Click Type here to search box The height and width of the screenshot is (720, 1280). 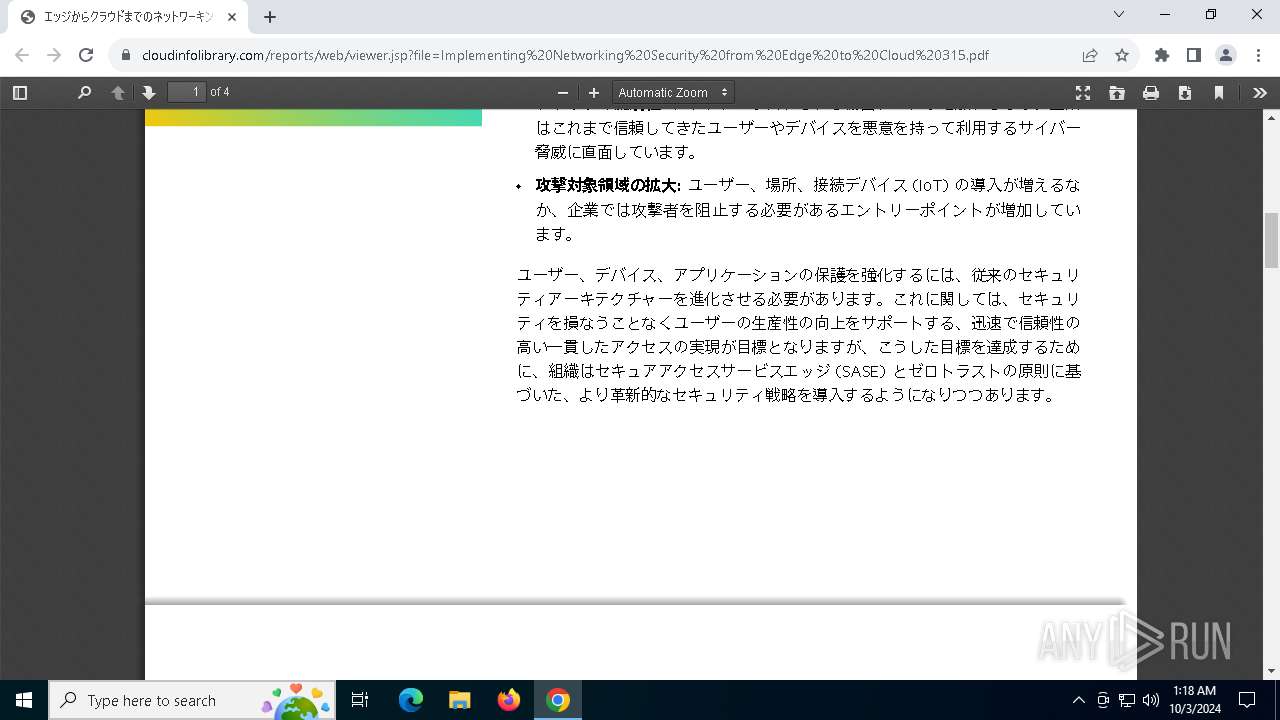point(192,700)
